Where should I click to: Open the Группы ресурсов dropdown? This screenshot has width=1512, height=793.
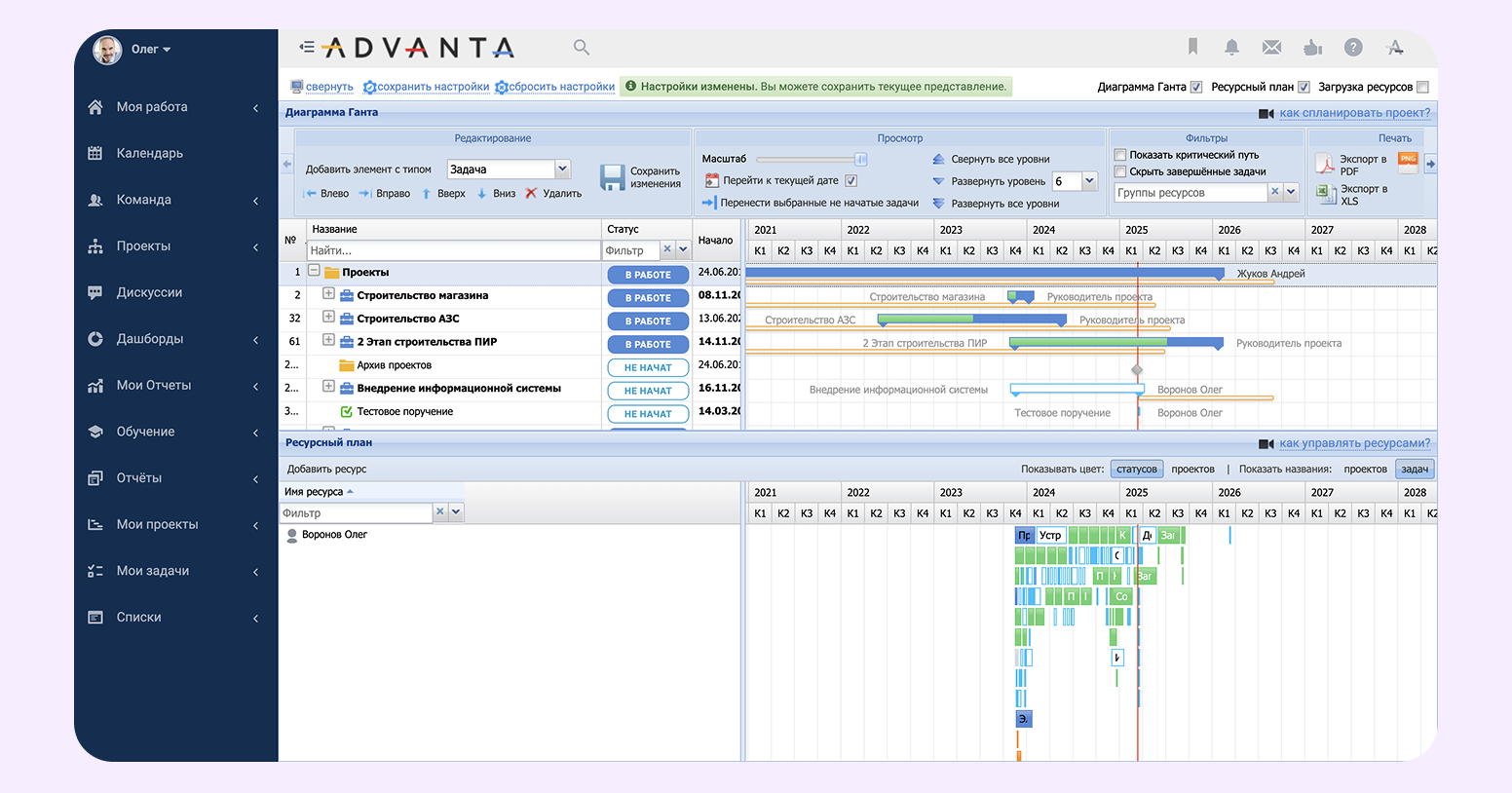[x=1291, y=192]
